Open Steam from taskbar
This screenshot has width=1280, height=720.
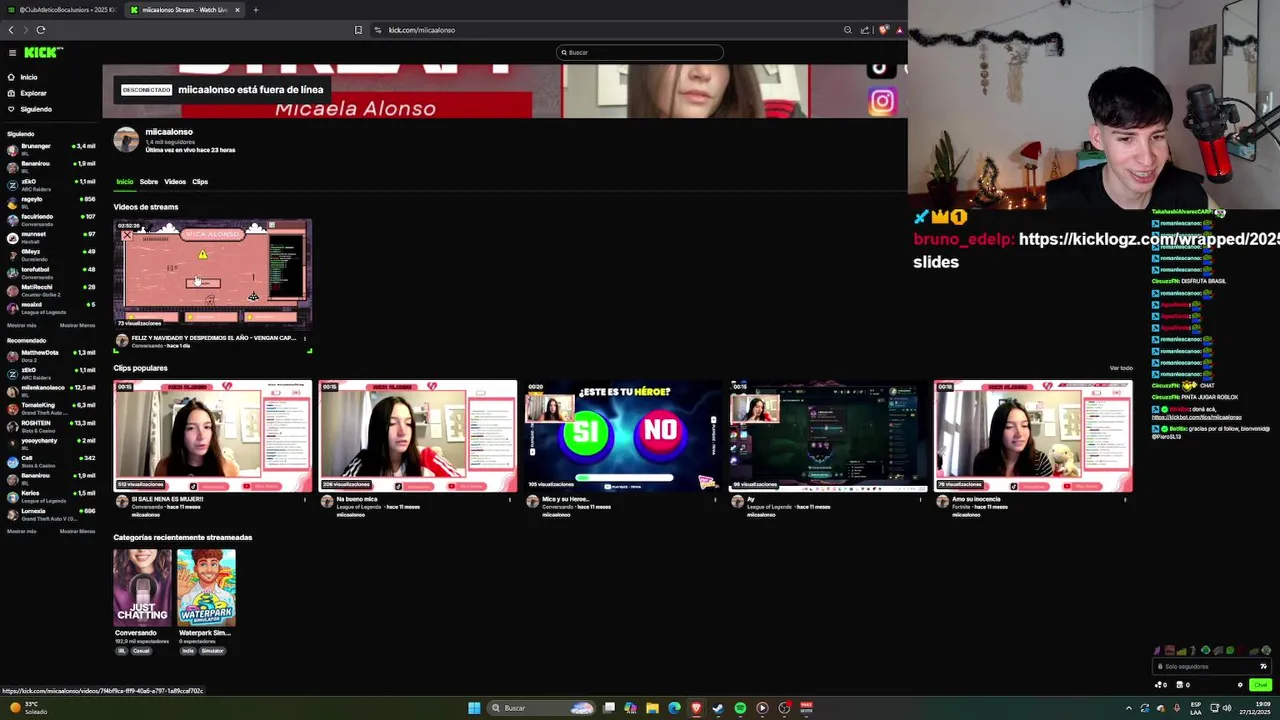pos(718,708)
